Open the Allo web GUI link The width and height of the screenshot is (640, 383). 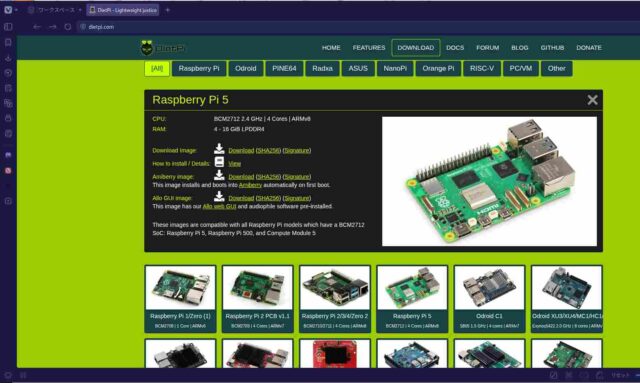pos(219,207)
